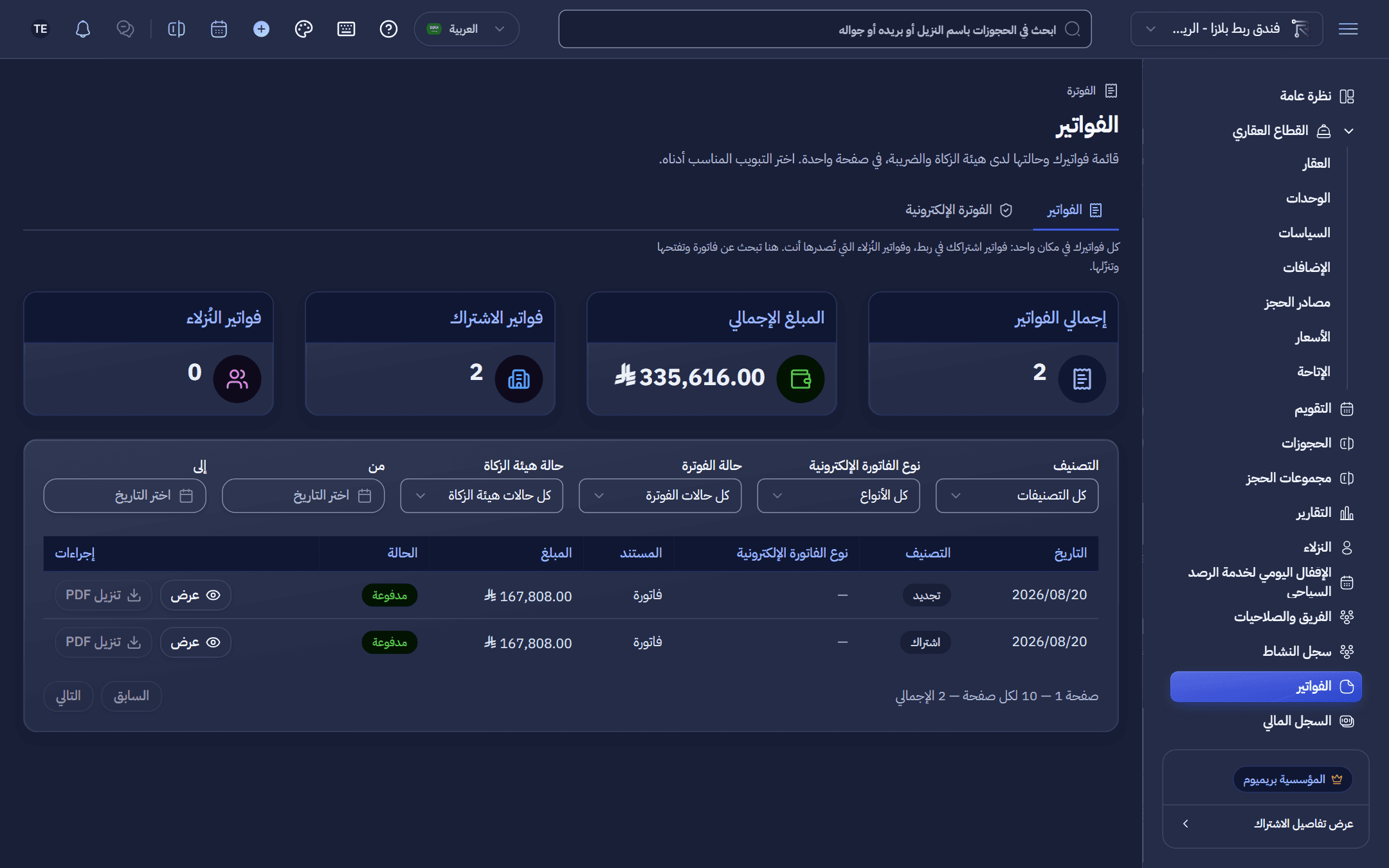Open keyboard shortcuts icon
The width and height of the screenshot is (1389, 868).
(x=346, y=29)
